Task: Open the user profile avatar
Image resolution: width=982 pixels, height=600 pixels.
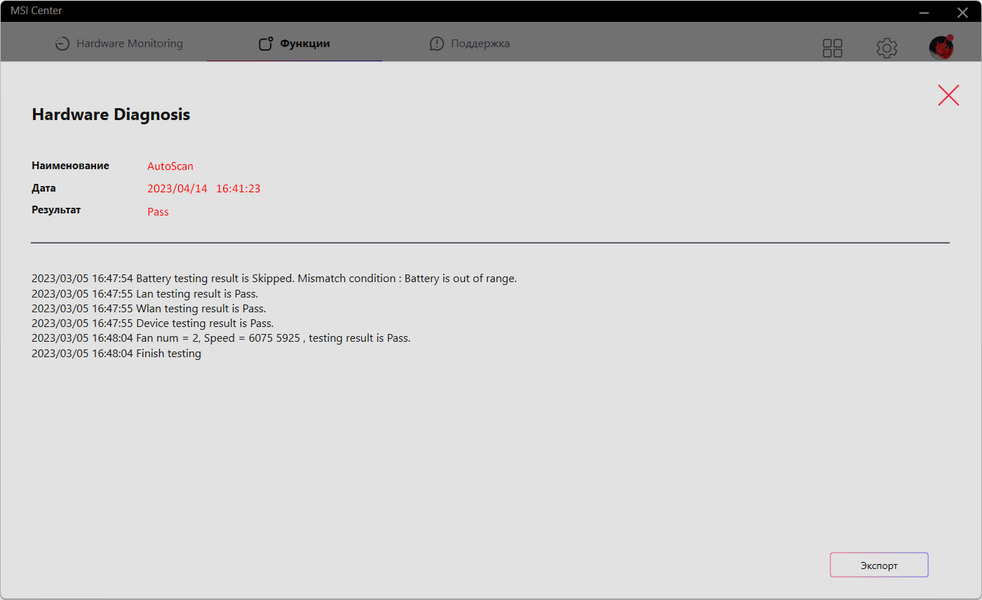Action: pyautogui.click(x=941, y=47)
